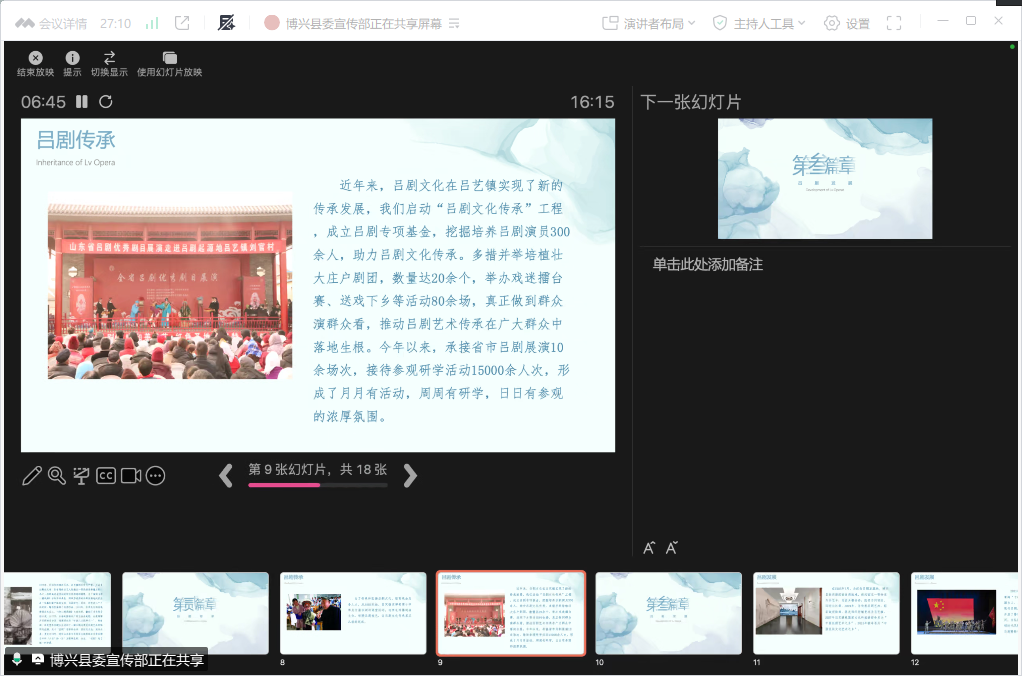Click the camera icon below slide
The width and height of the screenshot is (1022, 676).
click(131, 476)
